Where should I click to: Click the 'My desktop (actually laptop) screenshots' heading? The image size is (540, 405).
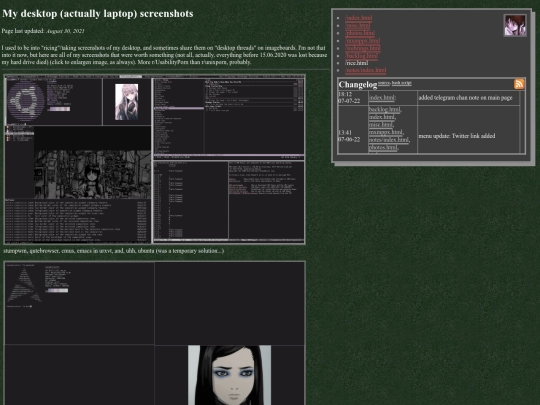coord(97,13)
